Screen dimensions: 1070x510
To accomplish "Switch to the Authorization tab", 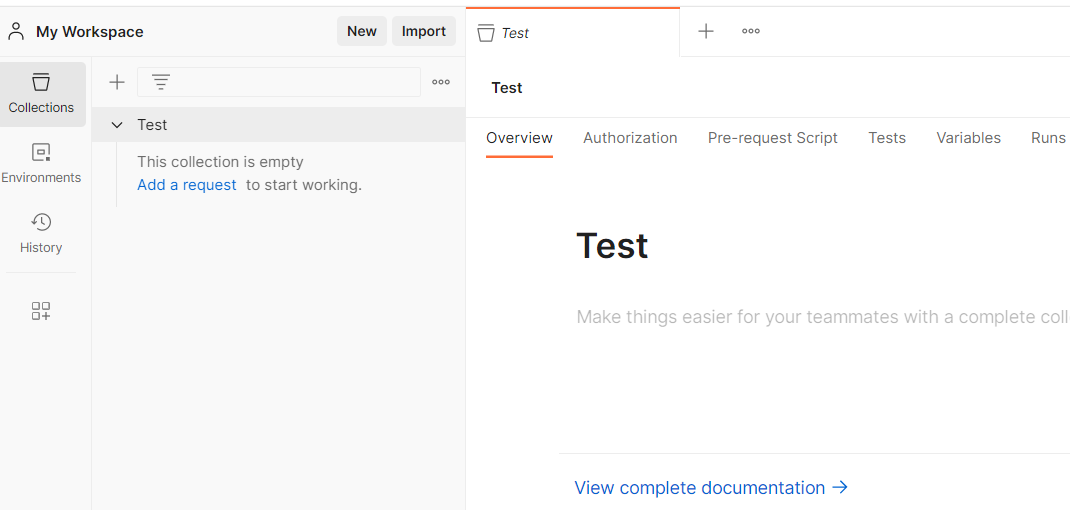I will coord(630,138).
